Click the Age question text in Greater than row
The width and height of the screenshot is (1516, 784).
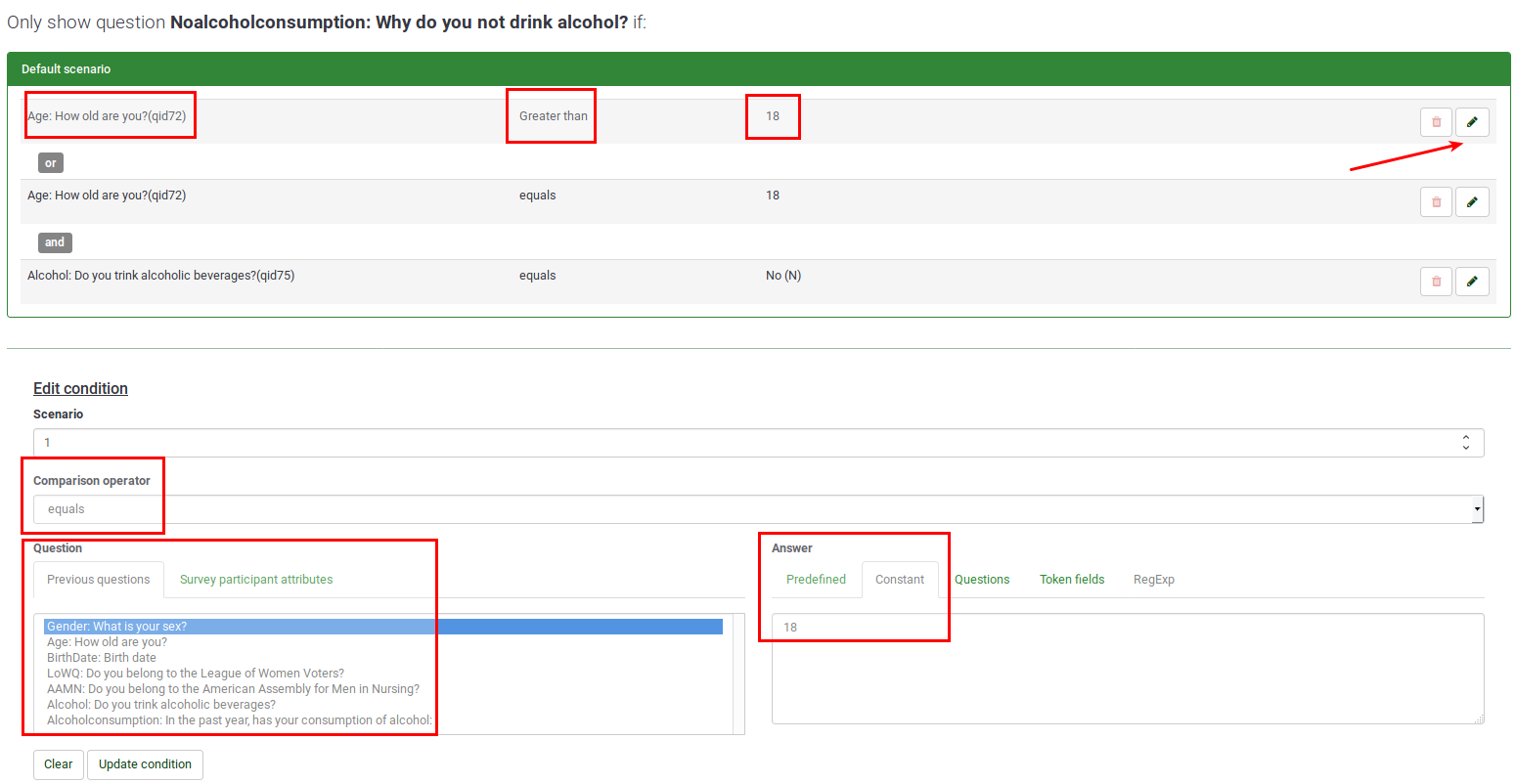107,116
